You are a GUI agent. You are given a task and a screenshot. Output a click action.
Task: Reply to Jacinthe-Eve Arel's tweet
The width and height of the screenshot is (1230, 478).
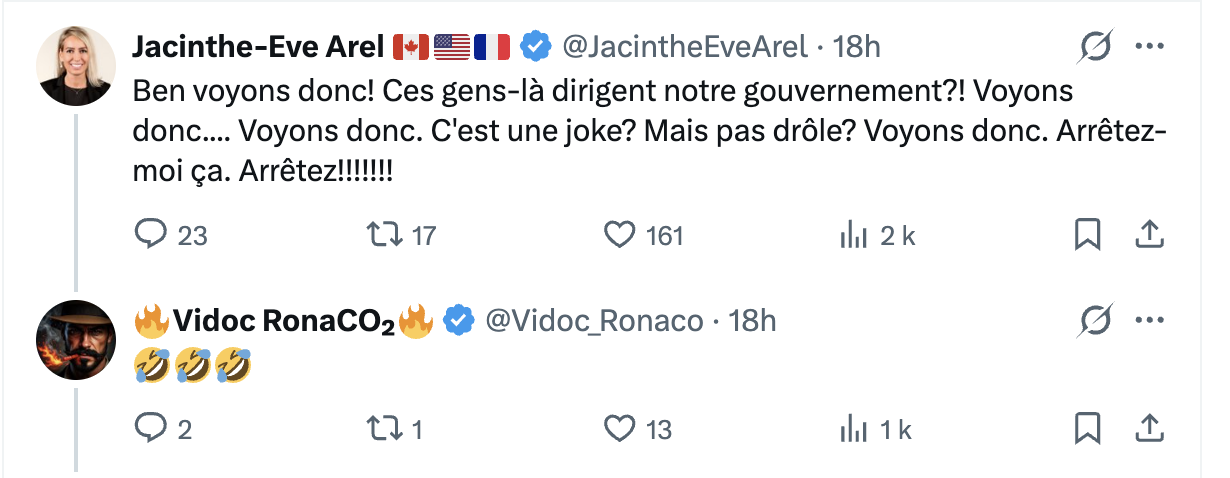coord(149,235)
